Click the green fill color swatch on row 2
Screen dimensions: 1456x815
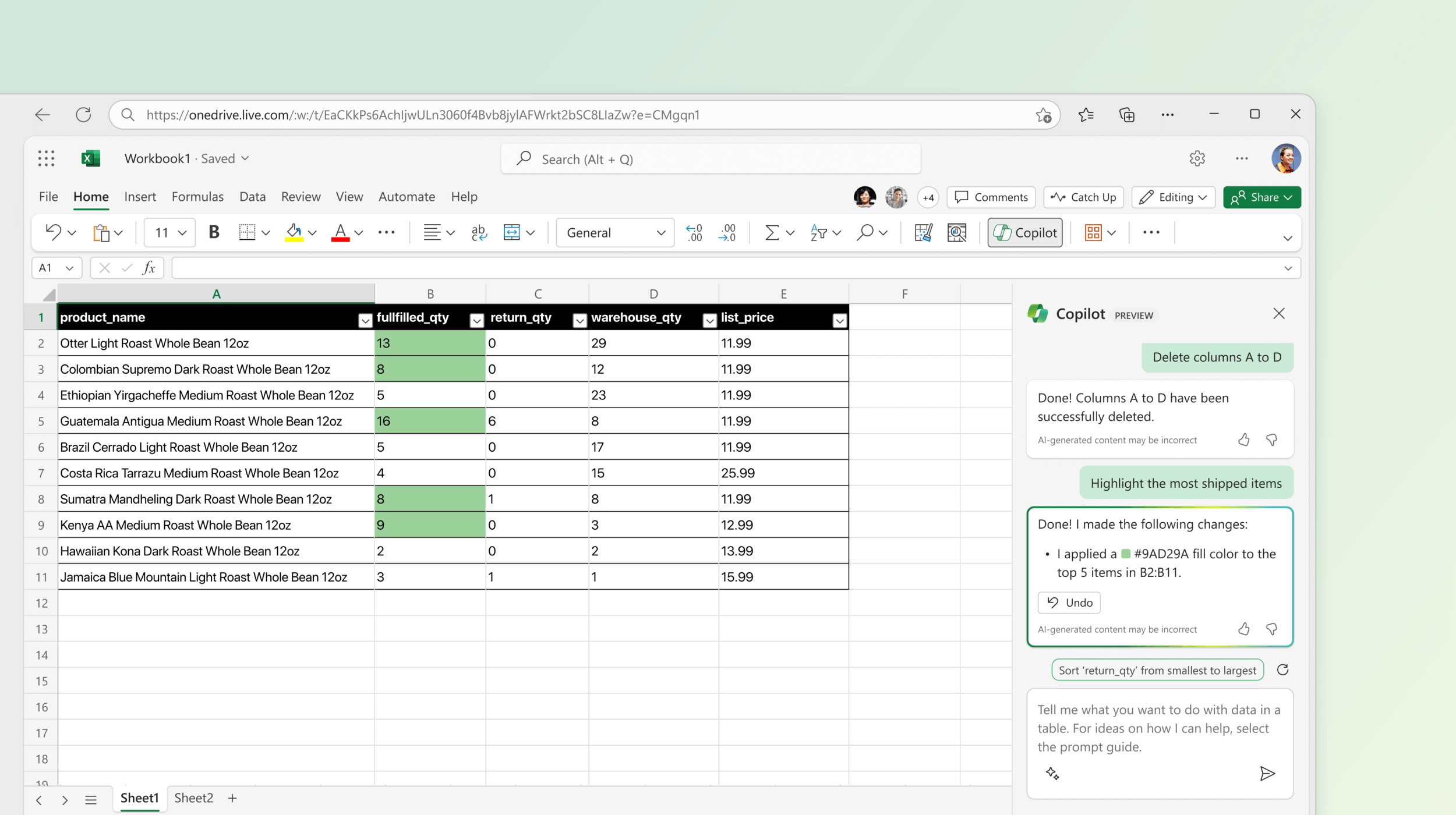pos(428,343)
